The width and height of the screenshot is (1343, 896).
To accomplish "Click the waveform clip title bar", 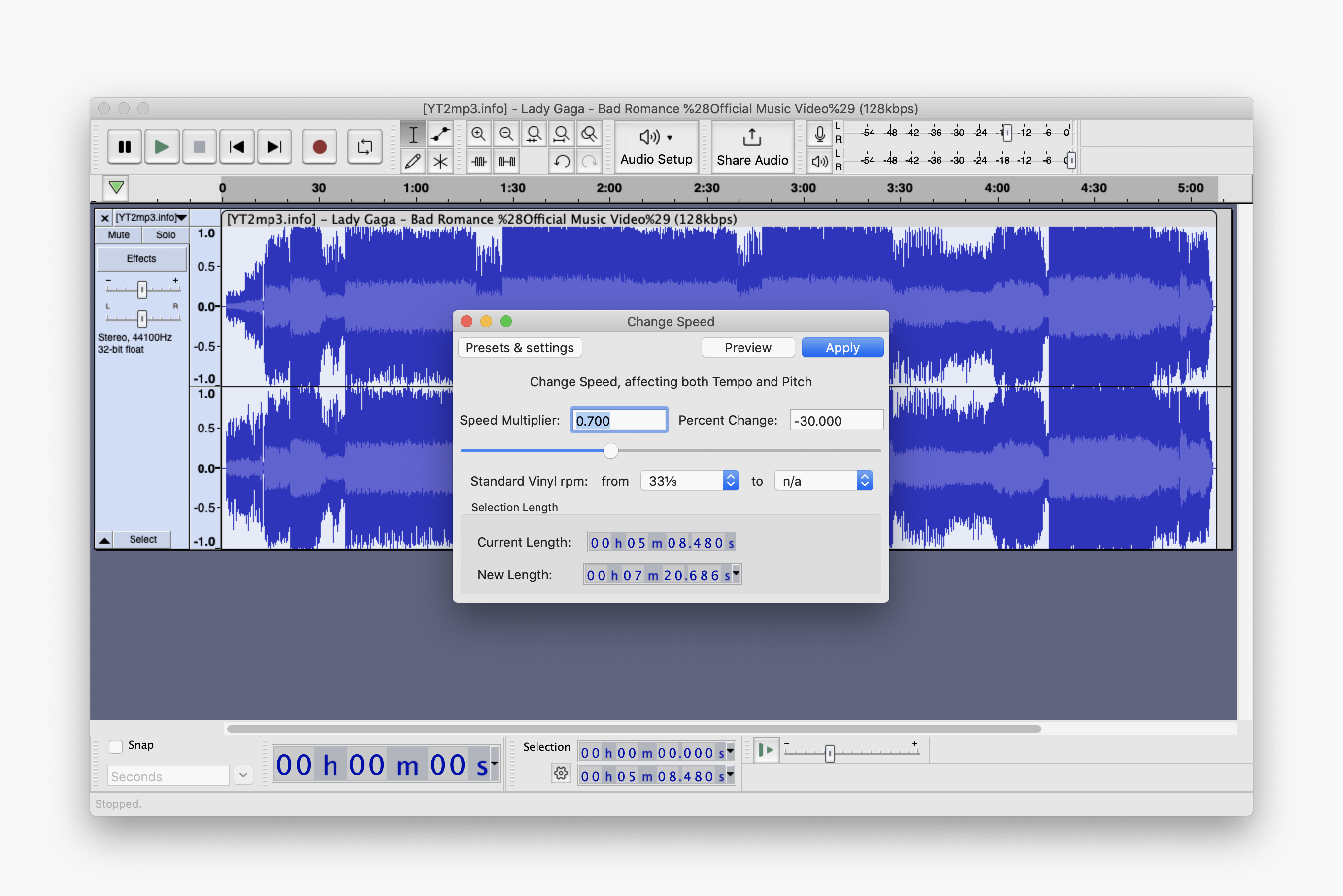I will (719, 219).
